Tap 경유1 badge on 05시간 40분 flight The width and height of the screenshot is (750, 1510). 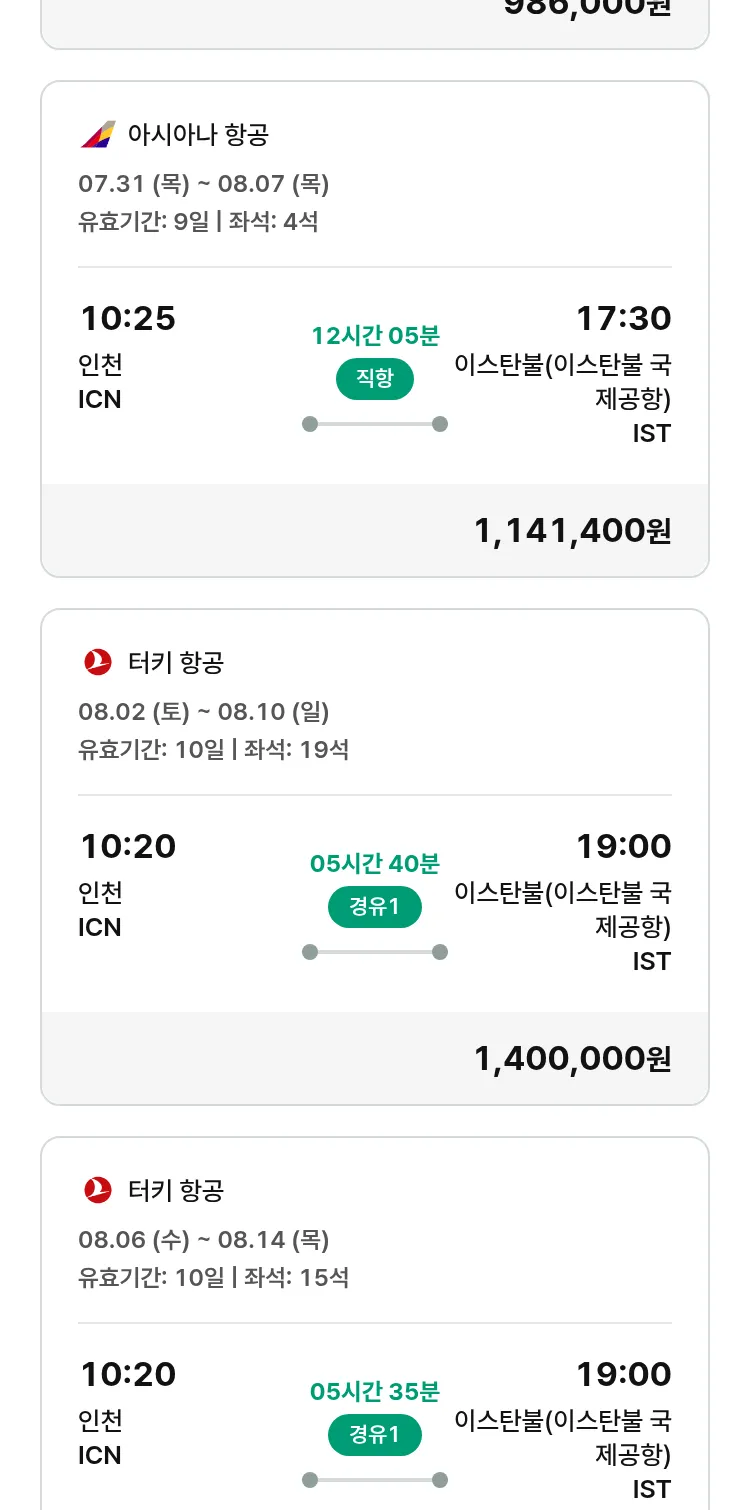coord(375,907)
